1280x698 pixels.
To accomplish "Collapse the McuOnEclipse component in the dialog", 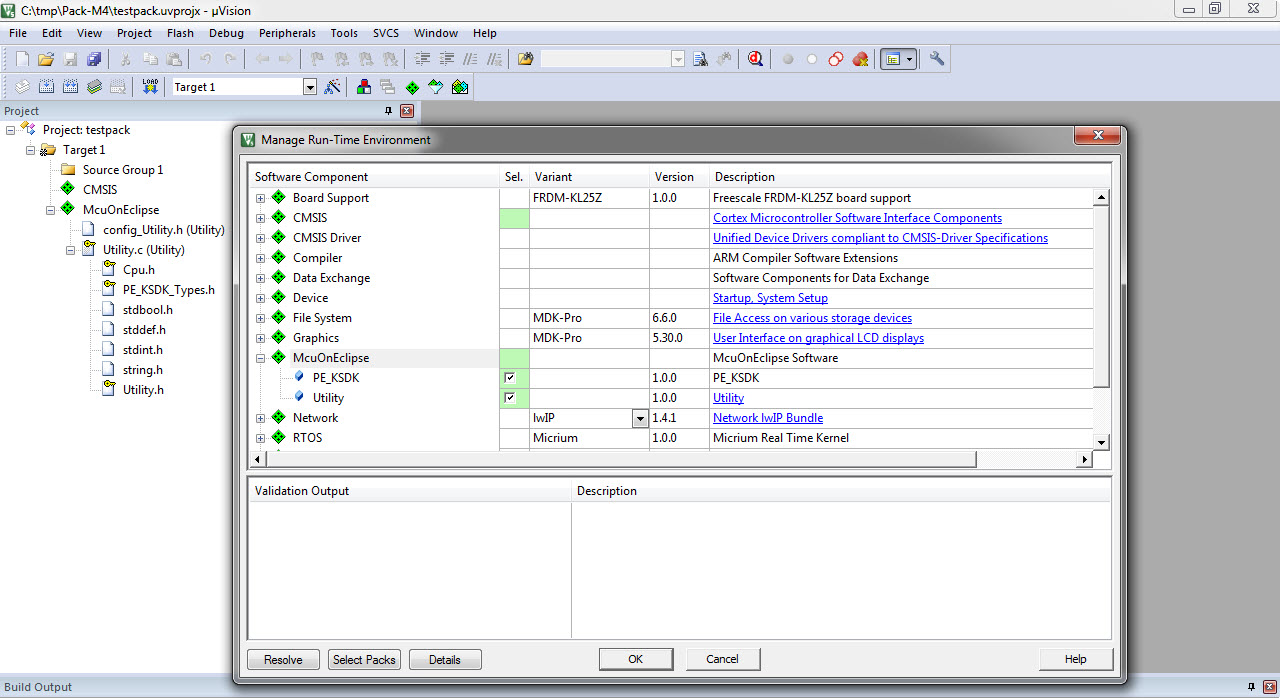I will (260, 358).
